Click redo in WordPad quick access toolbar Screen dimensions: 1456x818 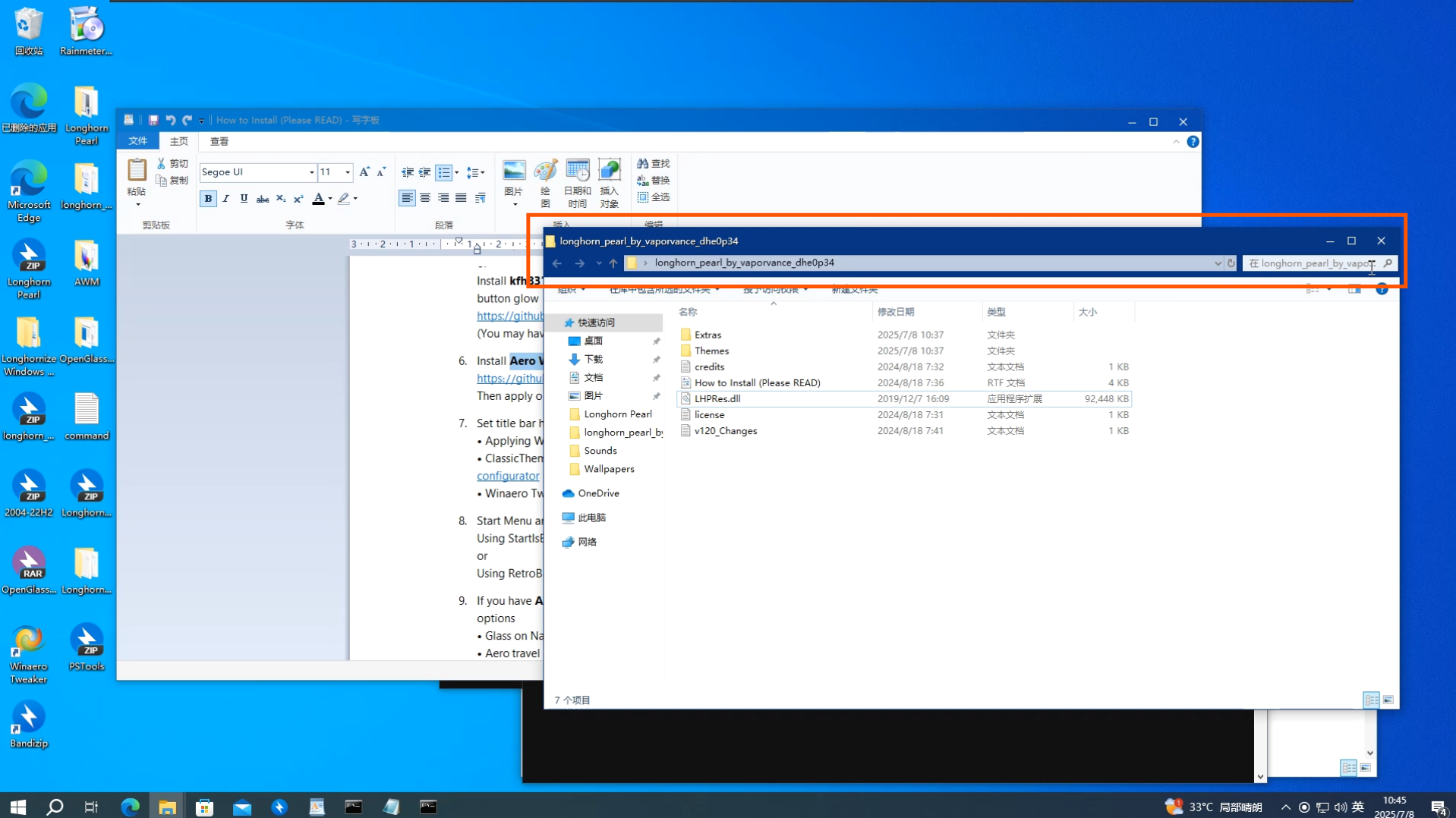click(x=187, y=120)
